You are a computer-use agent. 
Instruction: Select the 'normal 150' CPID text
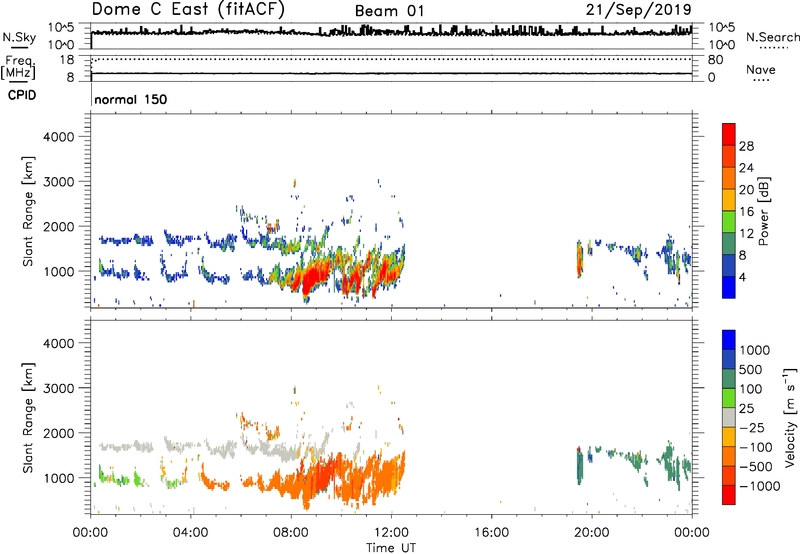pyautogui.click(x=131, y=99)
